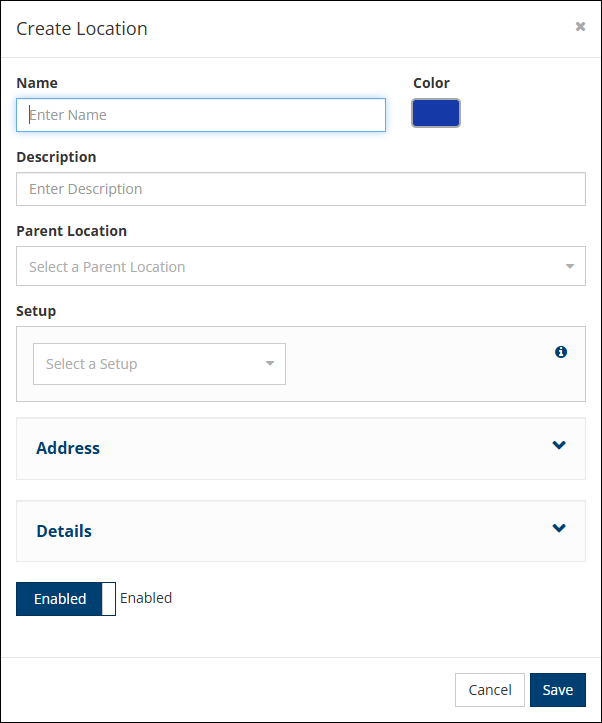Click the white handle of the Enabled switch
Screen dimensions: 602x723
[x=109, y=599]
